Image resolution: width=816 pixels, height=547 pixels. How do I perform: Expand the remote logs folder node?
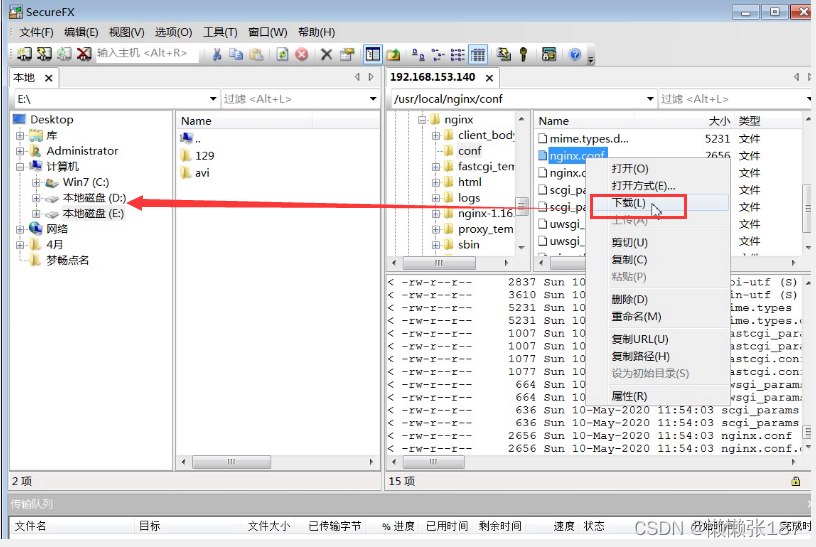[x=436, y=198]
